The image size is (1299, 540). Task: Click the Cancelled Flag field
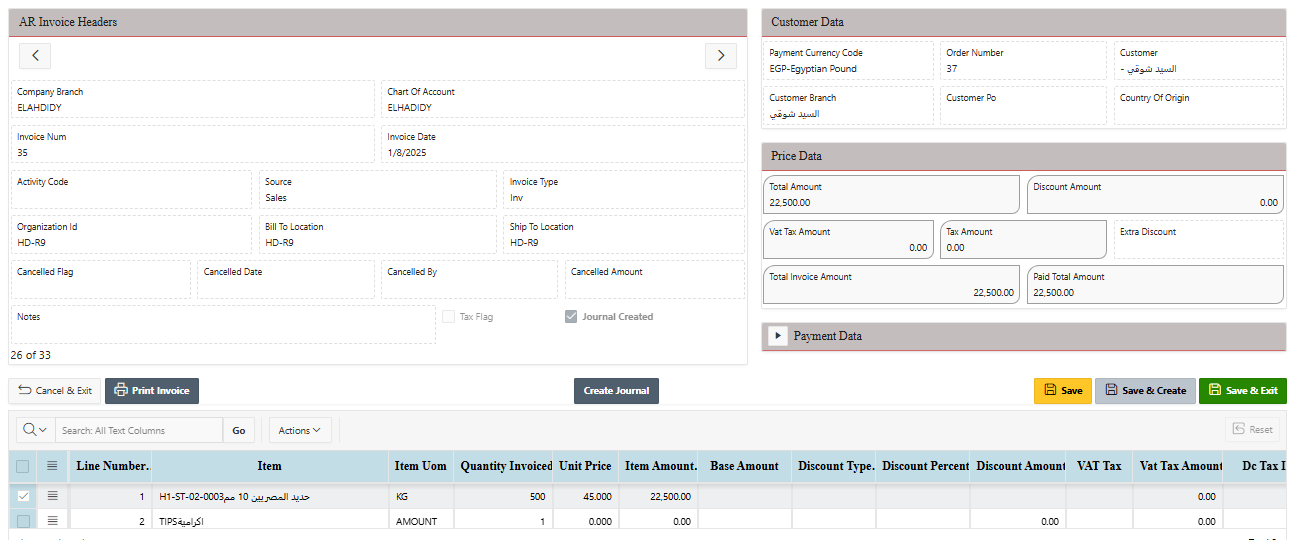tap(101, 279)
